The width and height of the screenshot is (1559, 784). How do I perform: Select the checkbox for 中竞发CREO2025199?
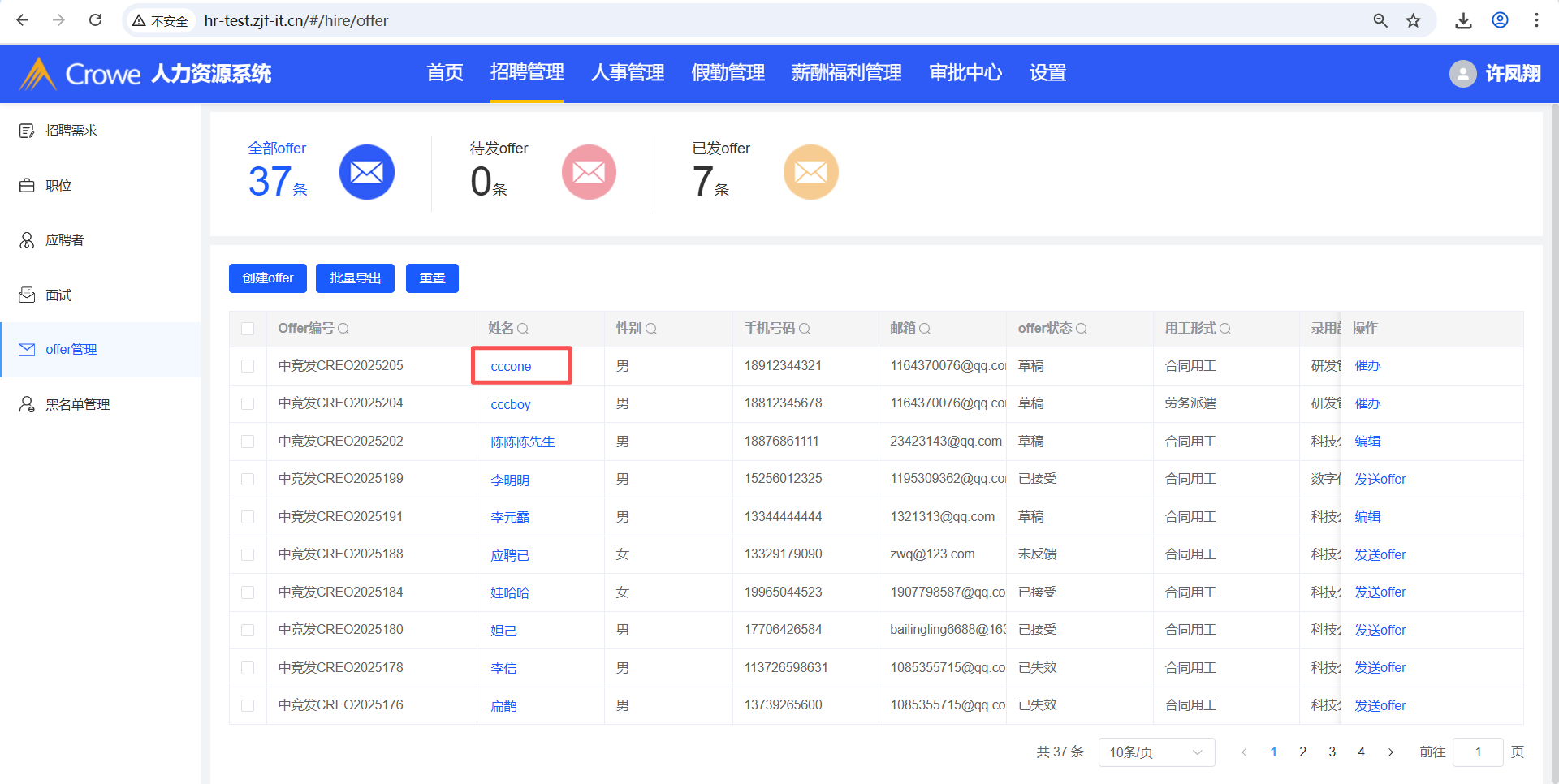248,479
